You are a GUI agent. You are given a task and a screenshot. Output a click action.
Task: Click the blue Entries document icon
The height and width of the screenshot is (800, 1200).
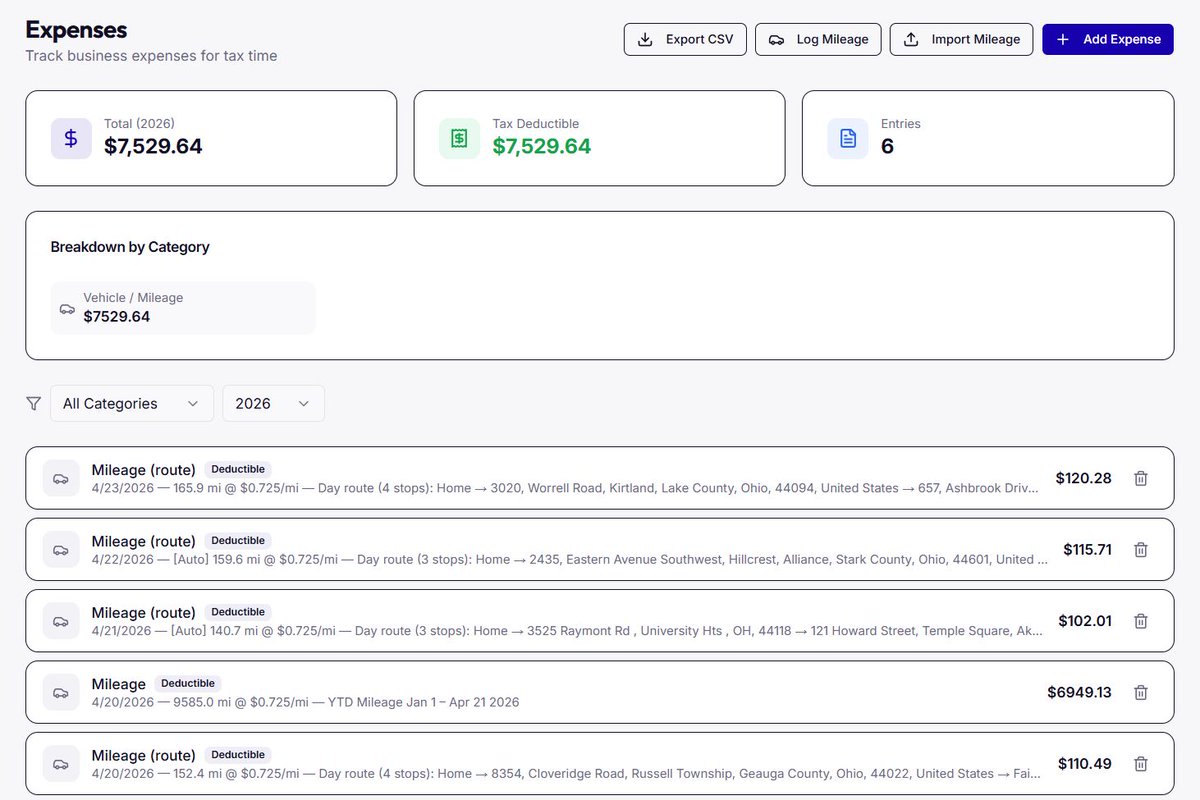[x=848, y=139]
